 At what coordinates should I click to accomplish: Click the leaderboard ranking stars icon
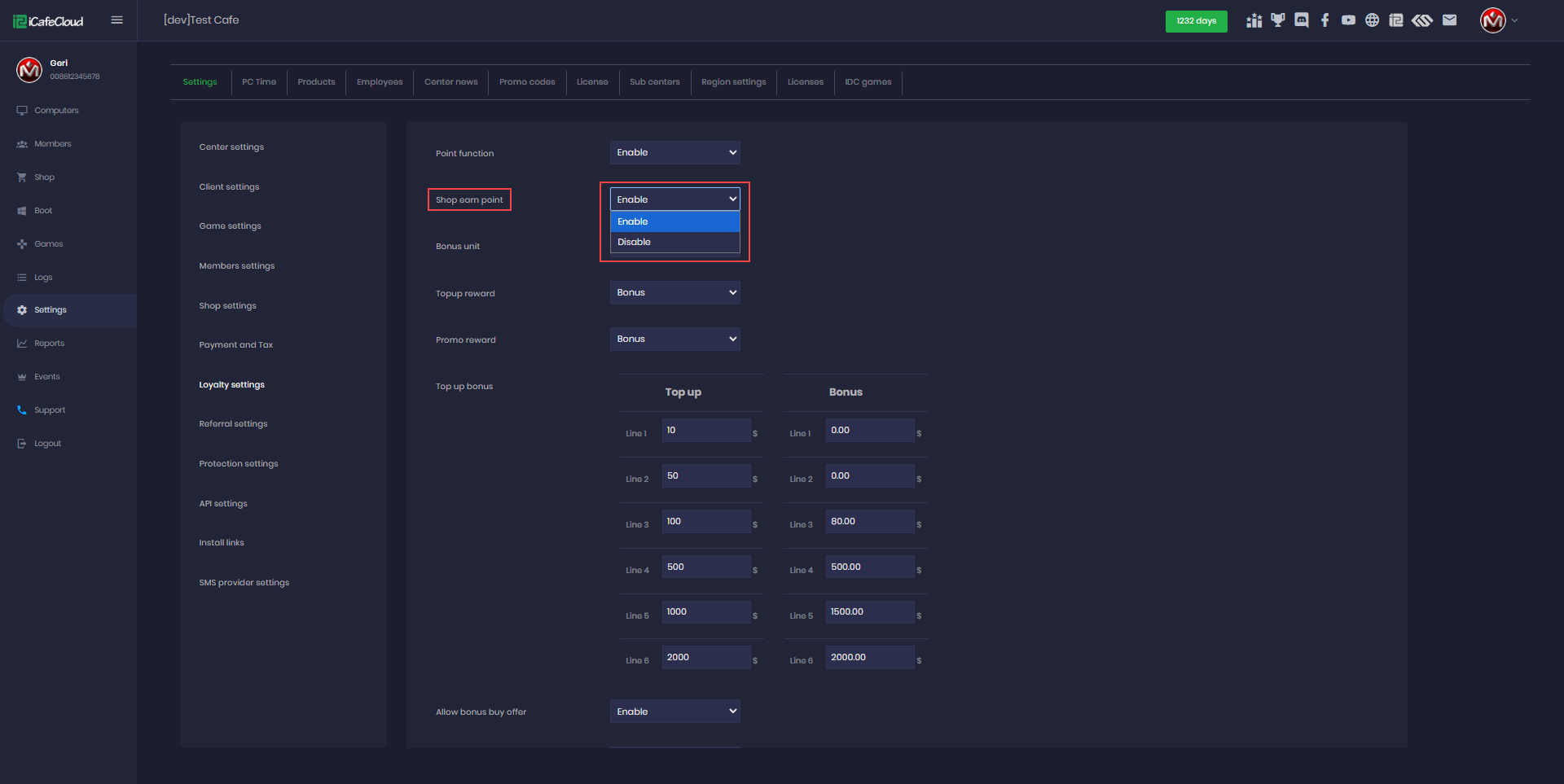click(1254, 20)
